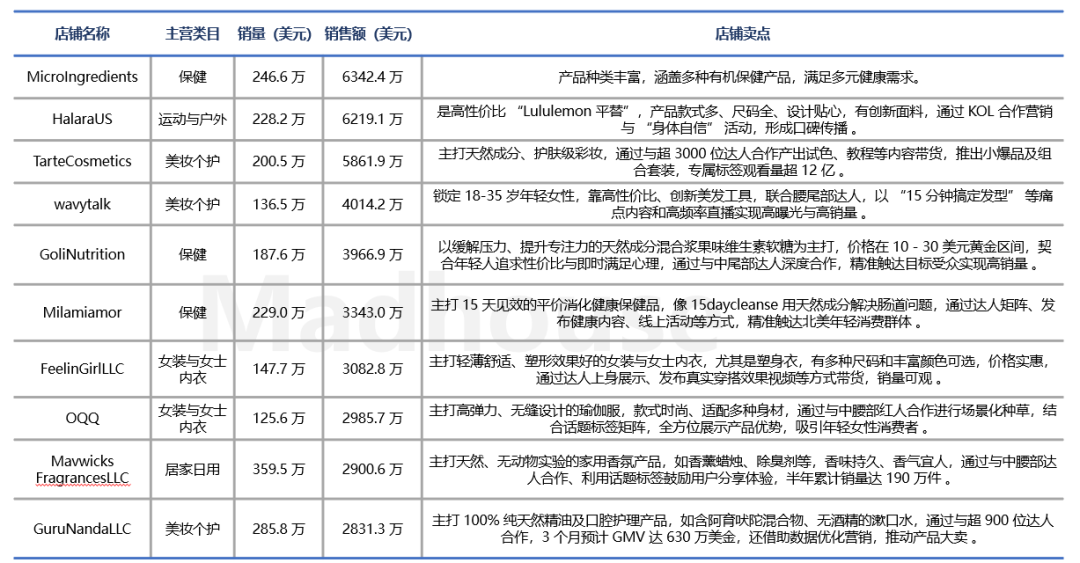Click the 136.5 万 sales volume cell
The image size is (1080, 563).
click(278, 204)
